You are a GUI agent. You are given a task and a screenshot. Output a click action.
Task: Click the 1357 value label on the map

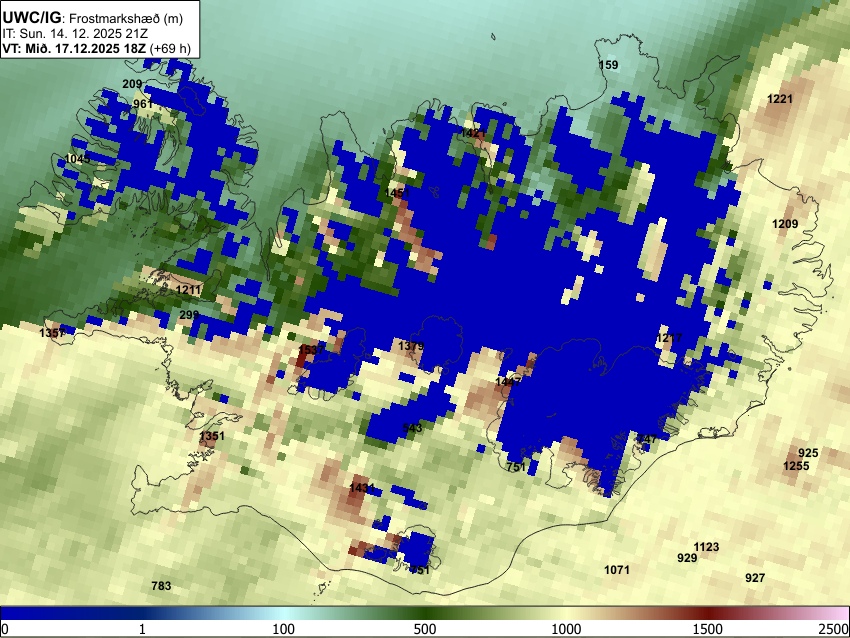pos(53,333)
